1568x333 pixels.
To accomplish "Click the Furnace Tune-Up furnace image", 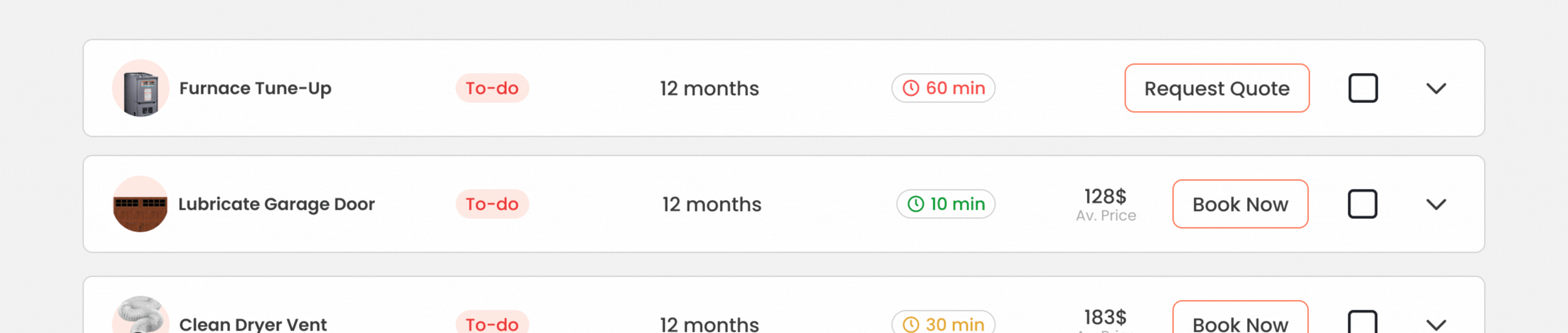I will (x=141, y=88).
